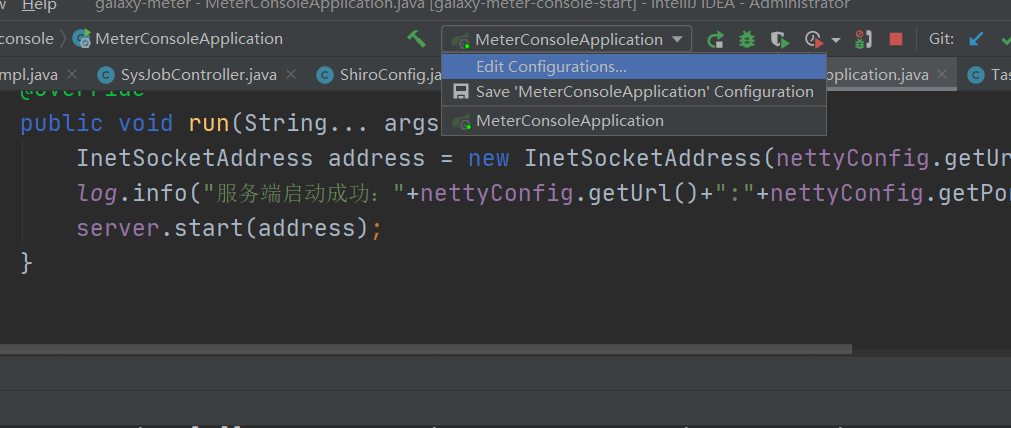The width and height of the screenshot is (1011, 428).
Task: Click the MeterConsoleApplication breadcrumb class icon
Action: point(82,39)
